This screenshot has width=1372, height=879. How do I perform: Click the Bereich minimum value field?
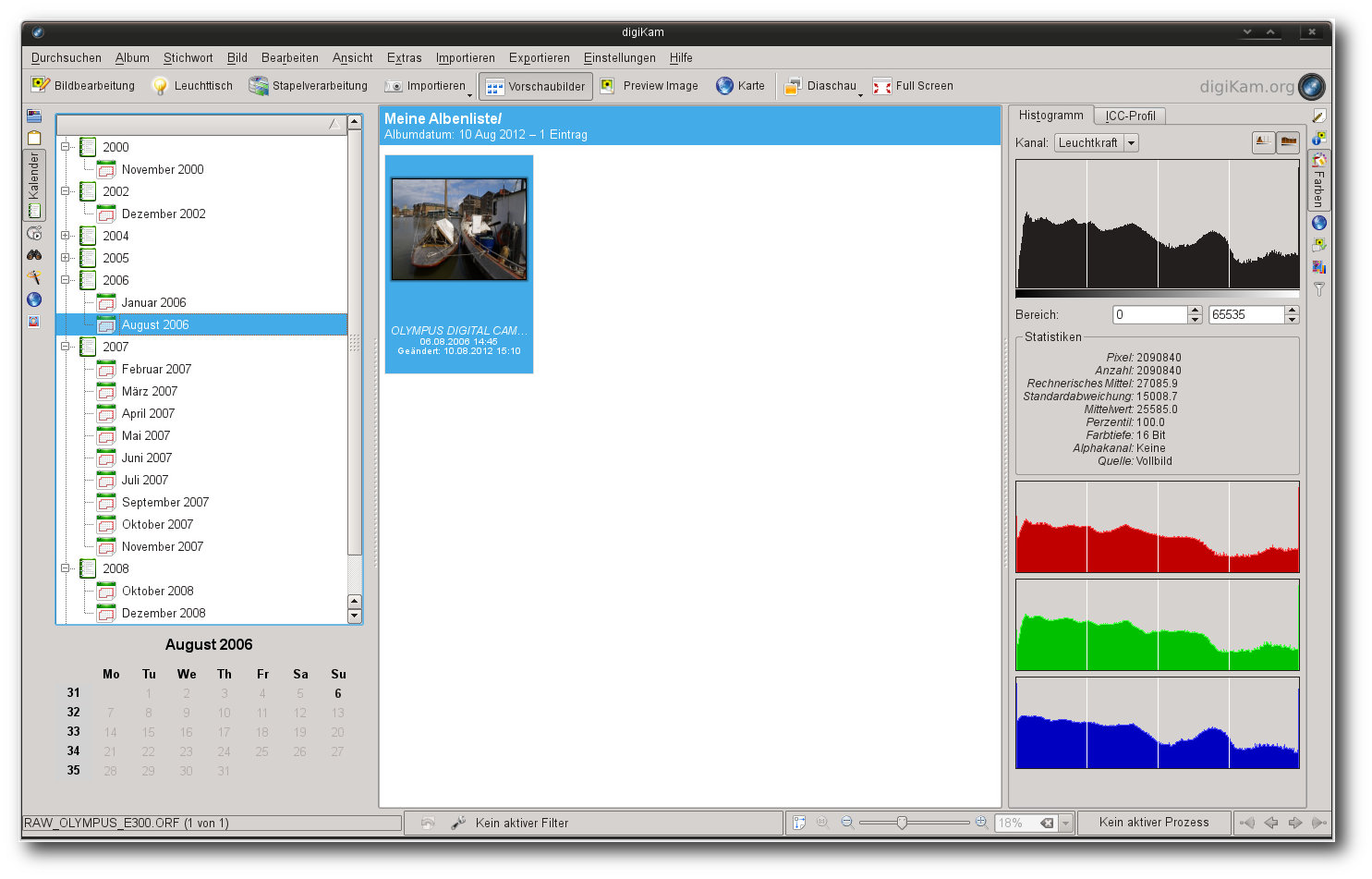[x=1149, y=314]
